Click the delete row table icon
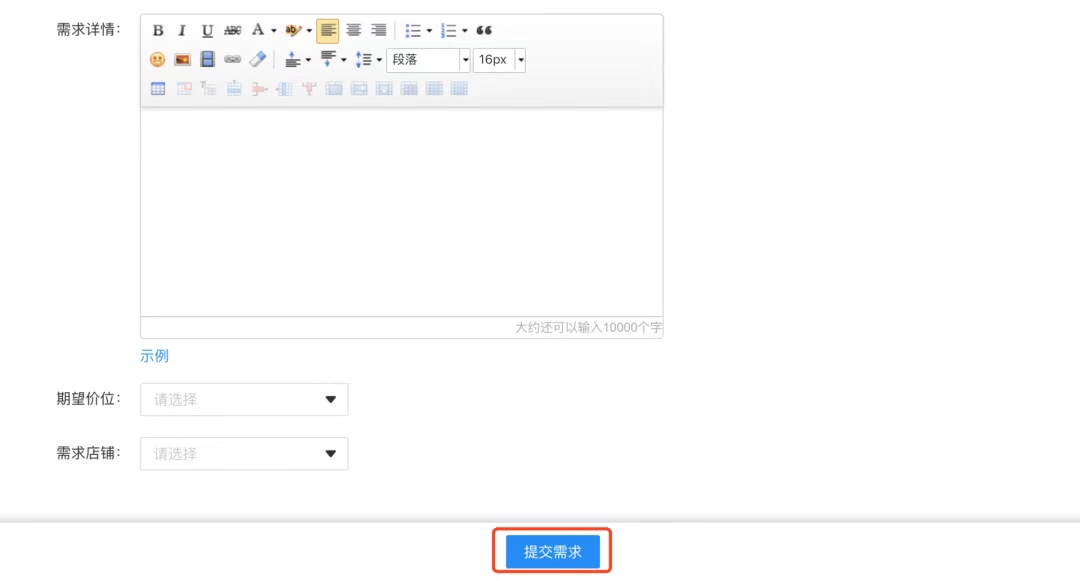The width and height of the screenshot is (1080, 581). (x=259, y=89)
